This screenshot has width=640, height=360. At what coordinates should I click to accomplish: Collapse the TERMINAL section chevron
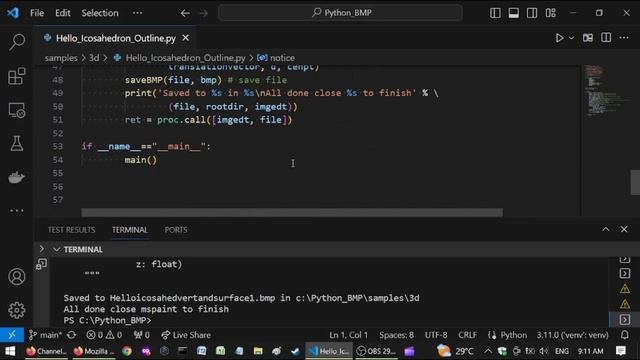(57, 249)
